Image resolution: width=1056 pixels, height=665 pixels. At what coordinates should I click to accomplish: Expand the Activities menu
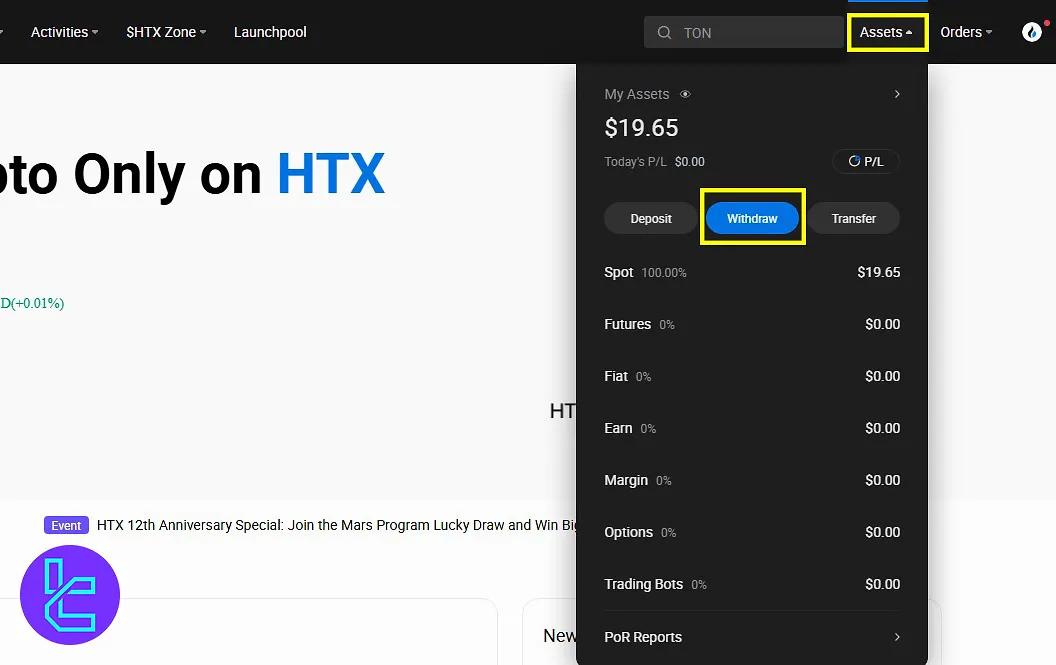click(65, 32)
